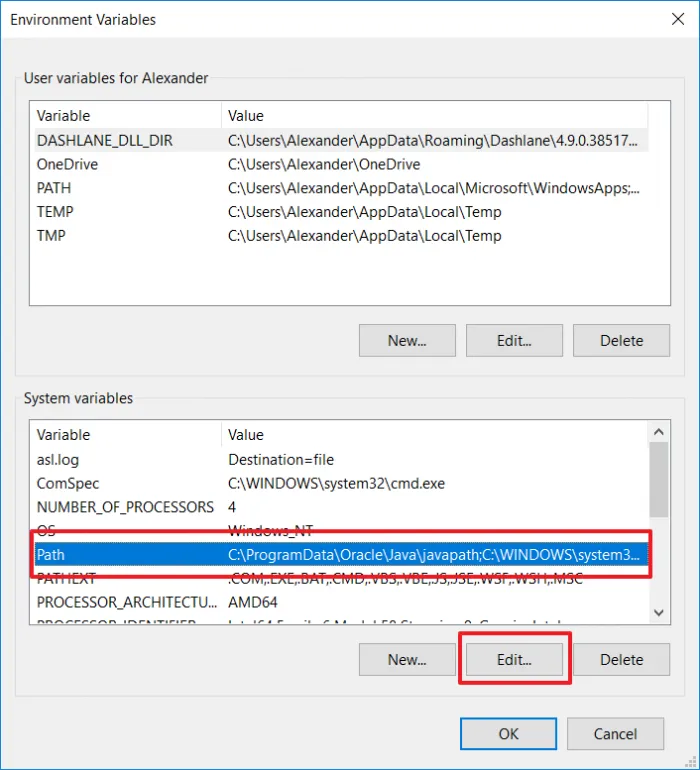Select the asl.log system variable

click(x=341, y=460)
